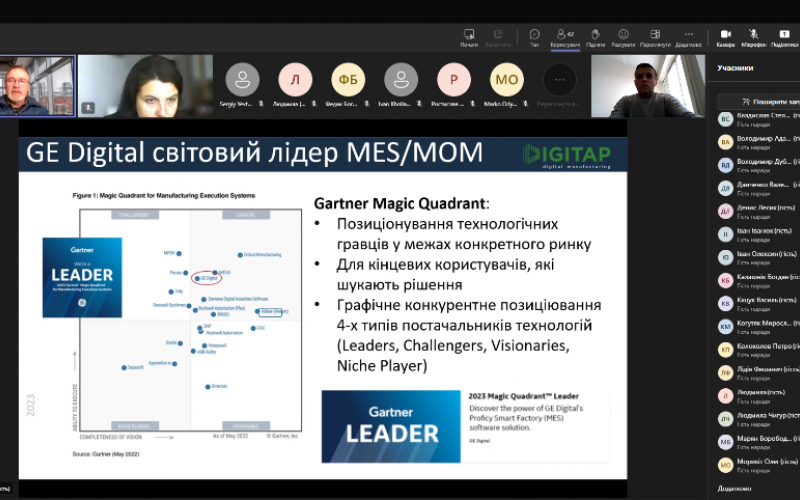Click the 2023 Magic Quadrant Leader text
The width and height of the screenshot is (800, 500).
(x=523, y=396)
